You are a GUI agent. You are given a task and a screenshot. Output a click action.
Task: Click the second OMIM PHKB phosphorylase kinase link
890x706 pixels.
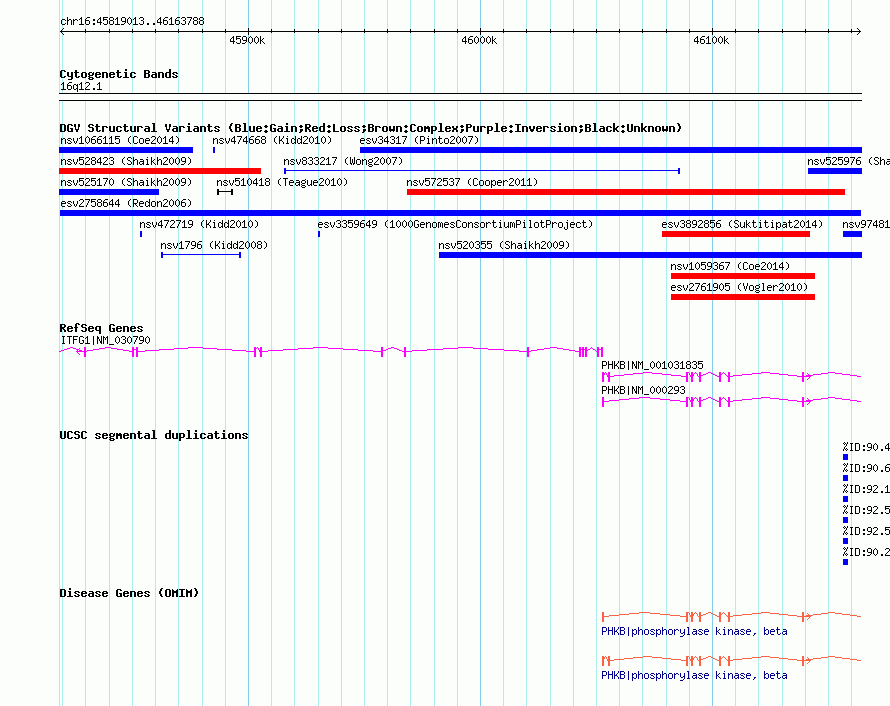point(694,675)
